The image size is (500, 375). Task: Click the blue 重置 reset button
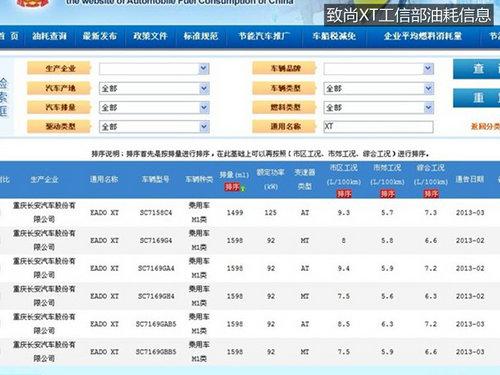pos(477,98)
